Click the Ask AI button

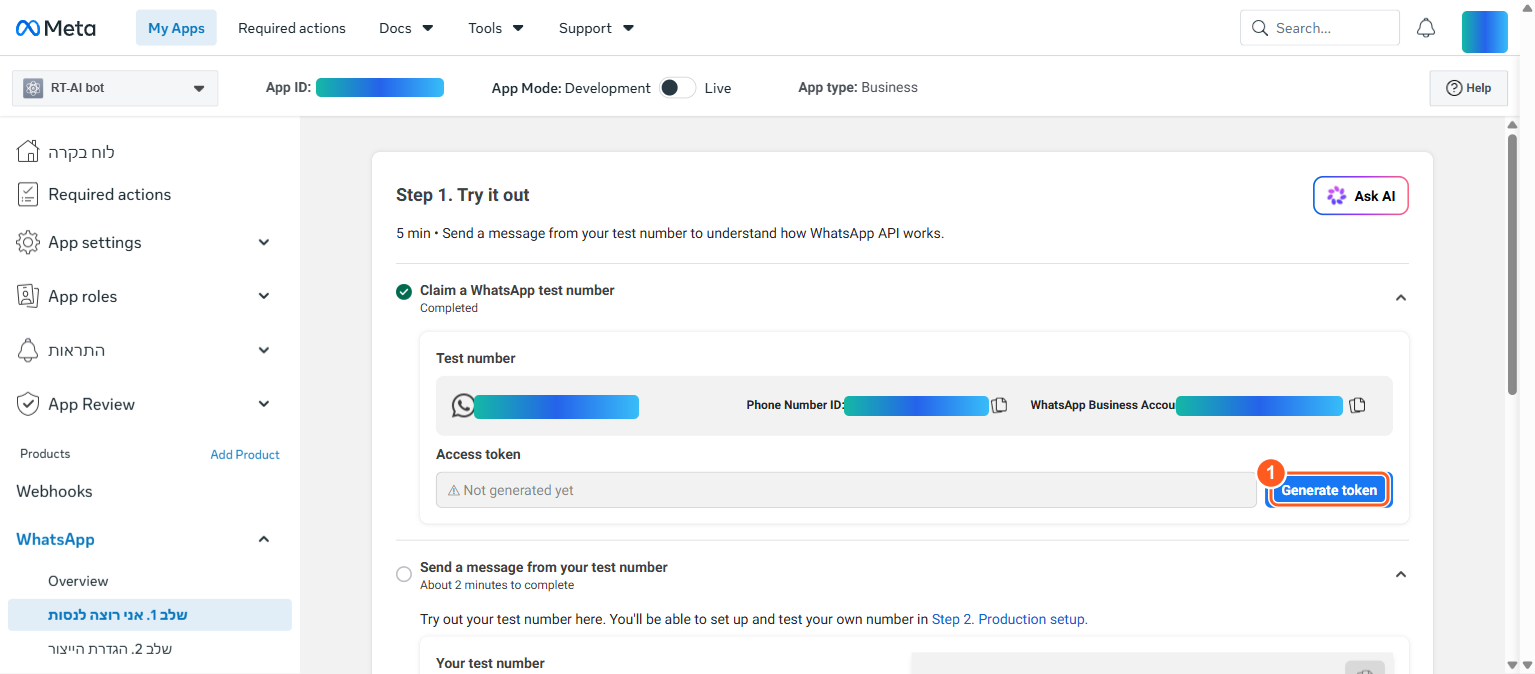point(1360,196)
